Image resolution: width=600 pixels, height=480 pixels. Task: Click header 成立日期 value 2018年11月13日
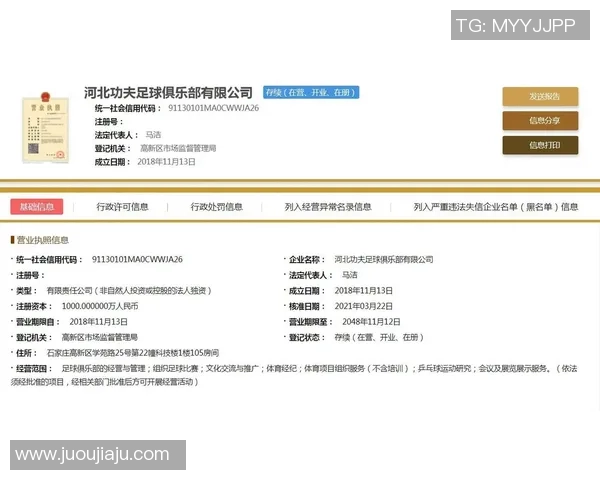click(x=166, y=162)
